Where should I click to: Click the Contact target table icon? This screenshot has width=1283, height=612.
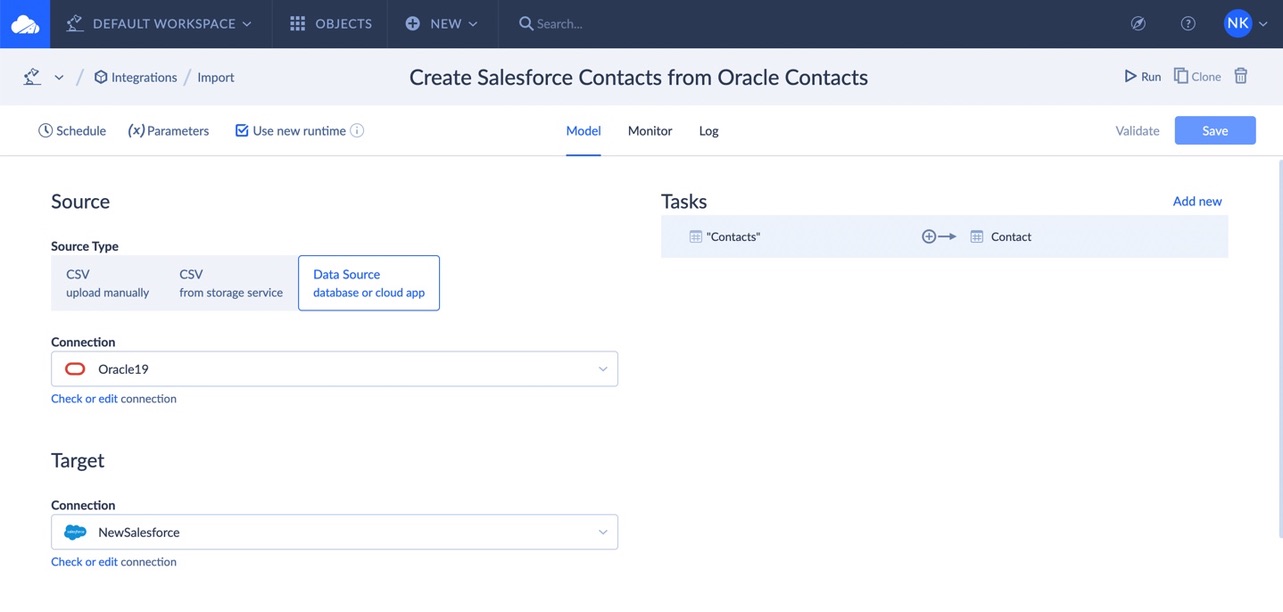pyautogui.click(x=977, y=237)
